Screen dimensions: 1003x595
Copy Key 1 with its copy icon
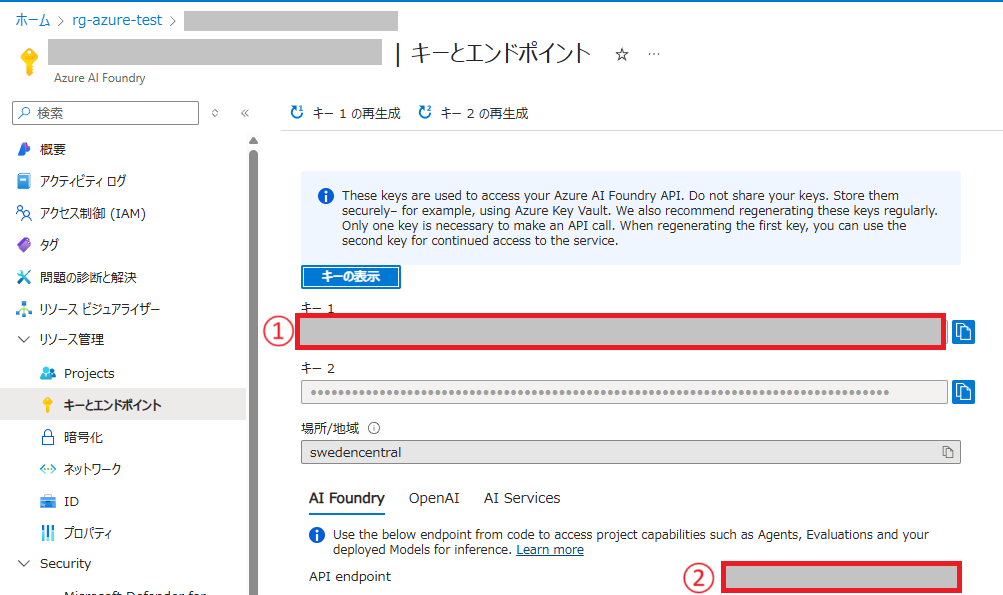click(x=963, y=331)
